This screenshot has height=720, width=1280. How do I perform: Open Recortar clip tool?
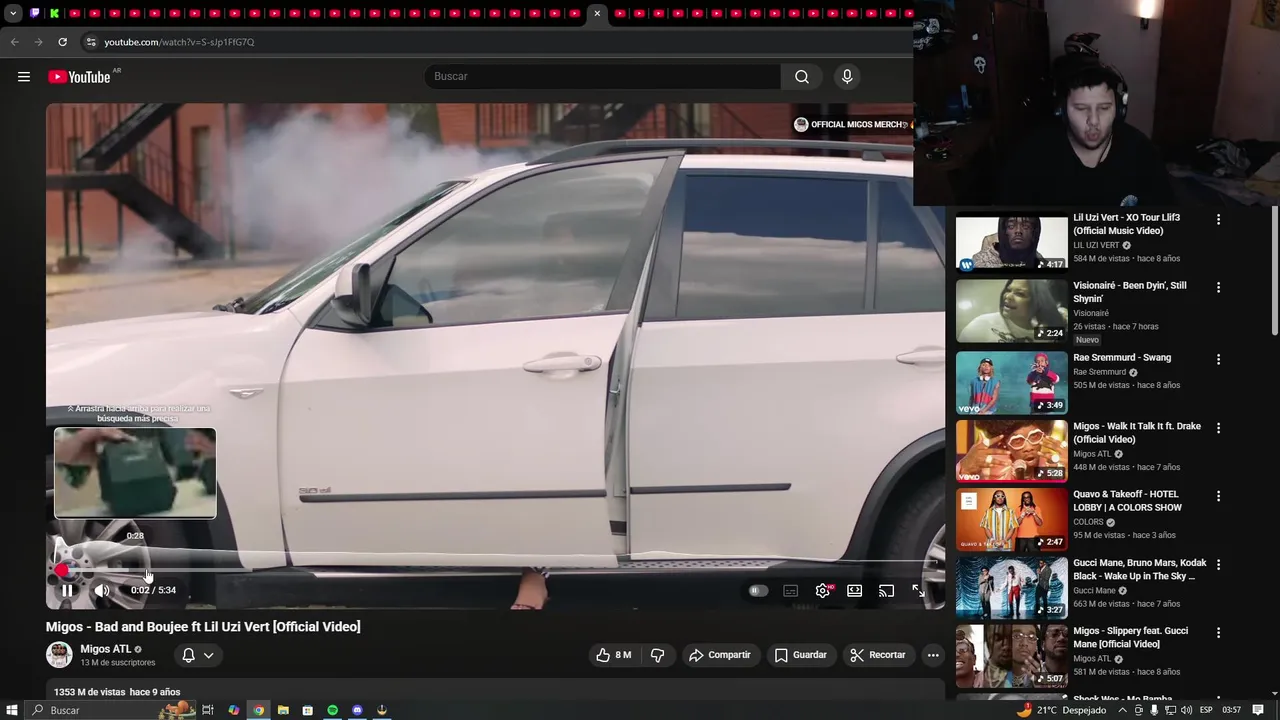click(877, 655)
